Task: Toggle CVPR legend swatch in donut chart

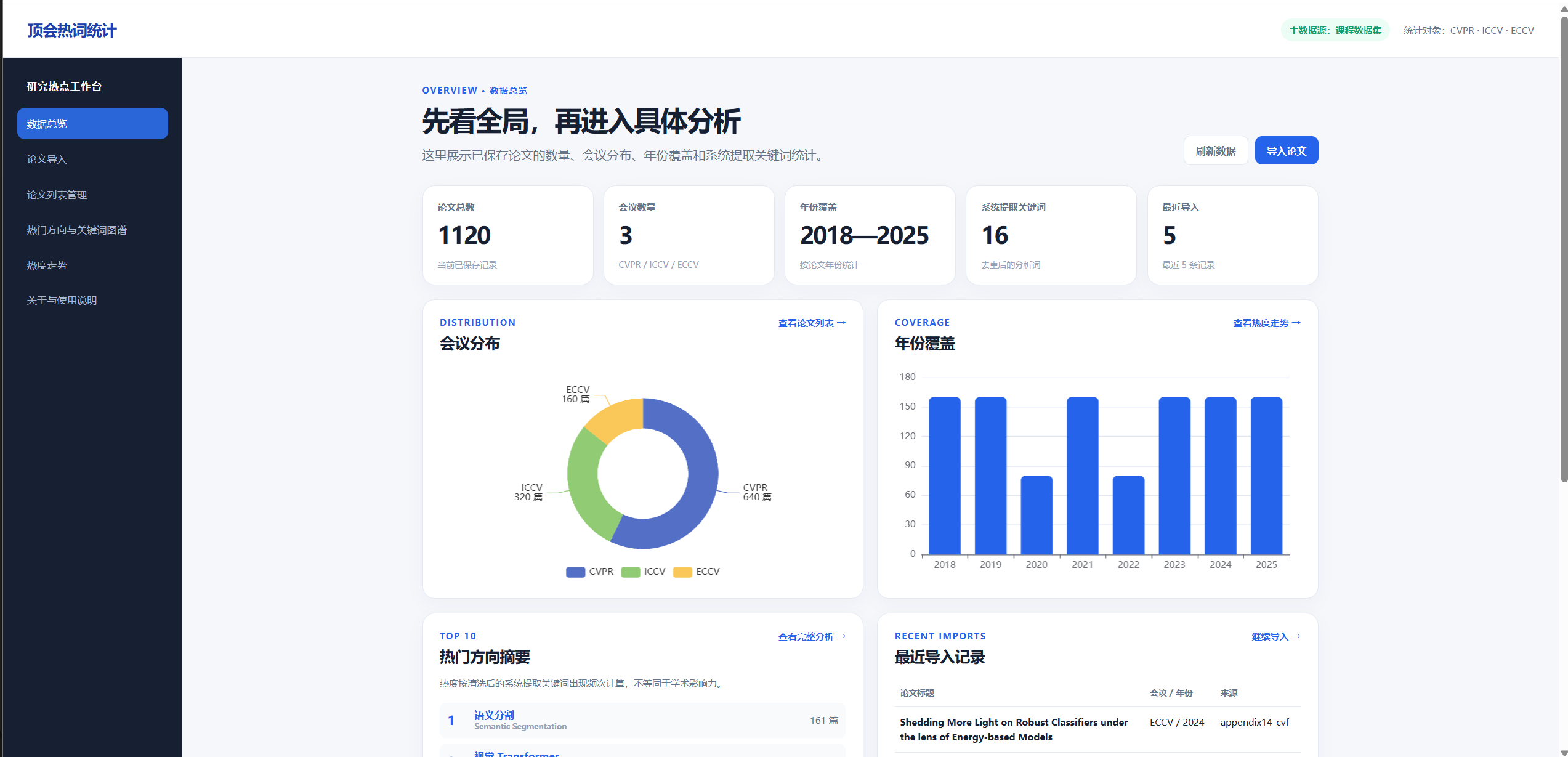Action: (x=575, y=572)
